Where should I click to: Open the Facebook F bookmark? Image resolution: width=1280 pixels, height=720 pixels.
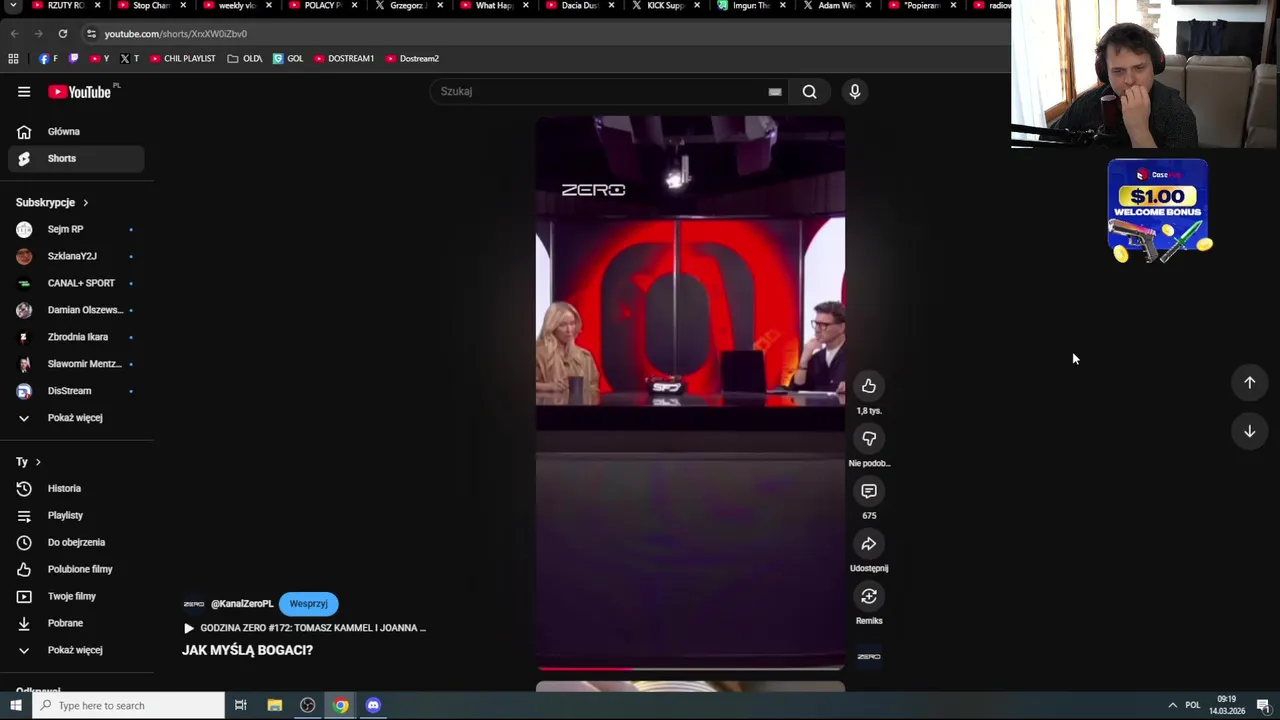click(x=48, y=58)
